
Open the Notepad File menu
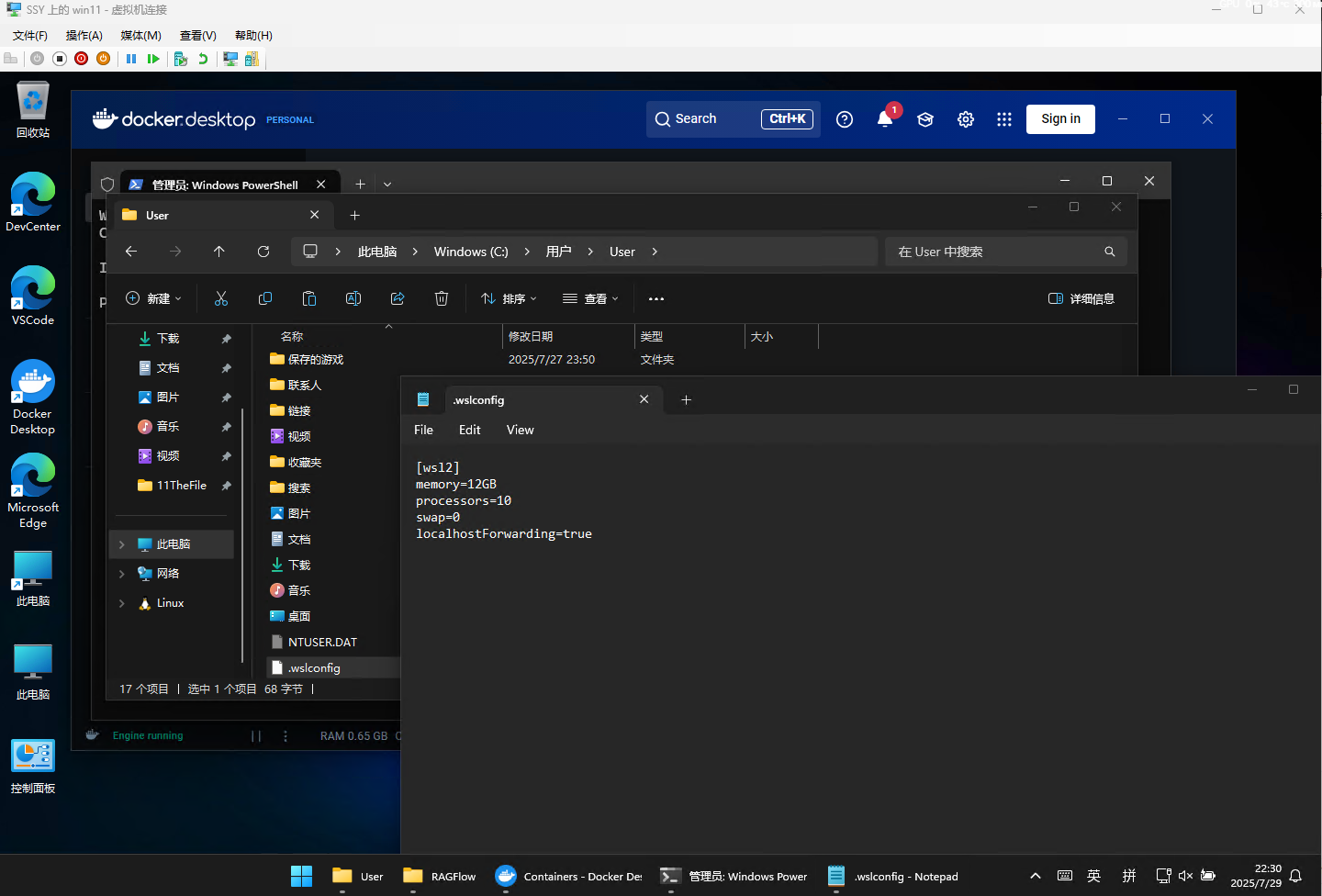pyautogui.click(x=423, y=430)
